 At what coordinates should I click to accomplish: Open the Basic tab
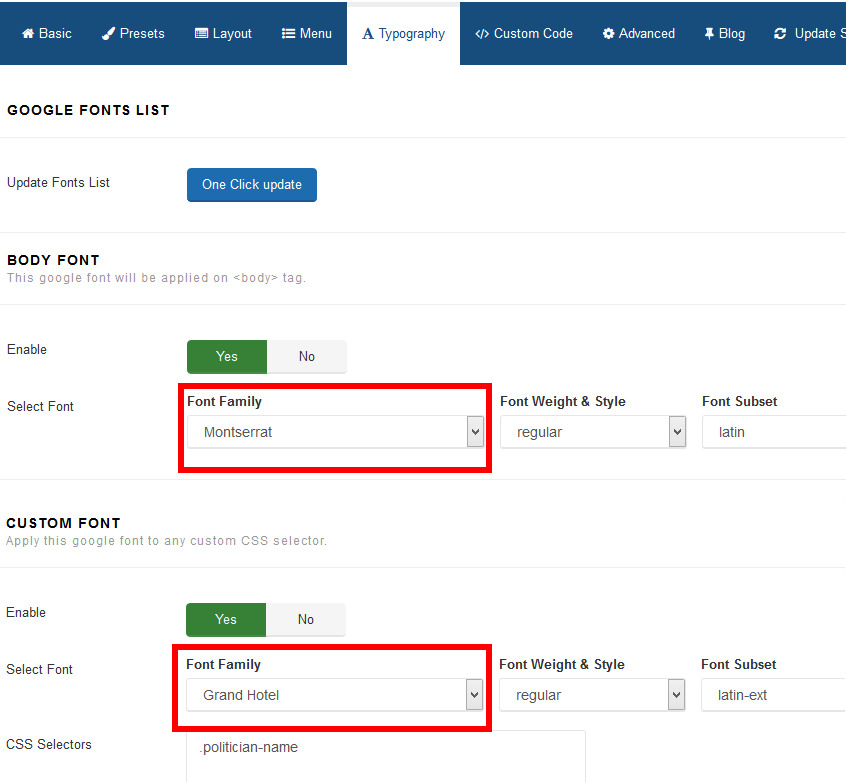click(46, 33)
